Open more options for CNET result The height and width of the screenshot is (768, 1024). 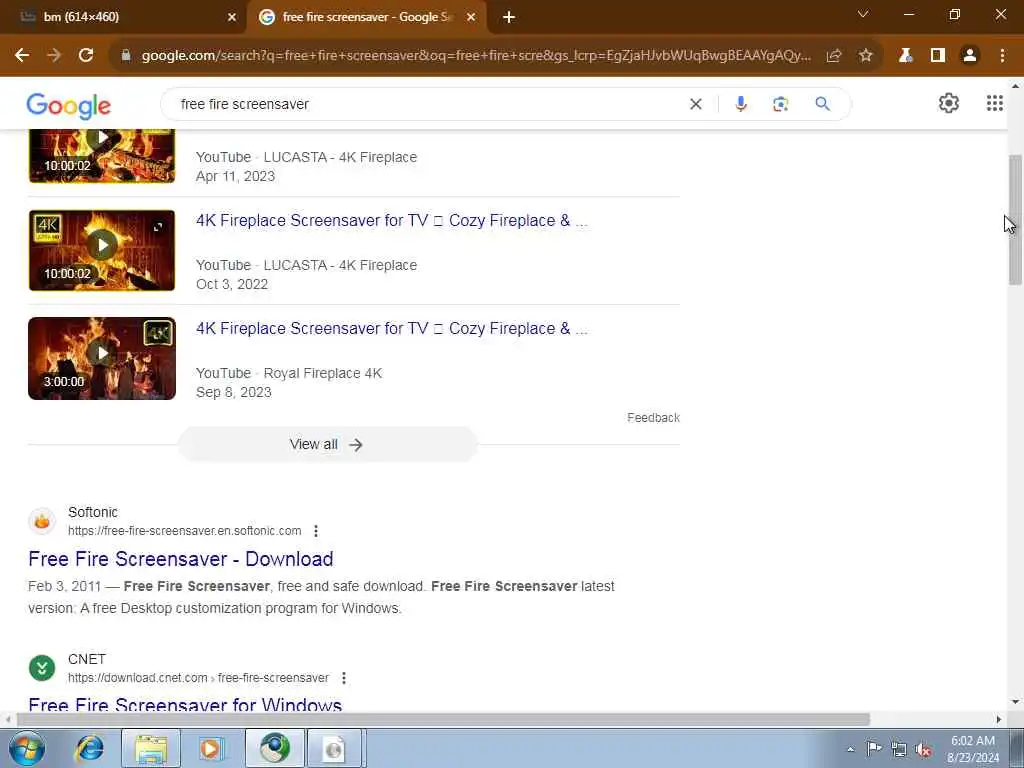pos(344,678)
